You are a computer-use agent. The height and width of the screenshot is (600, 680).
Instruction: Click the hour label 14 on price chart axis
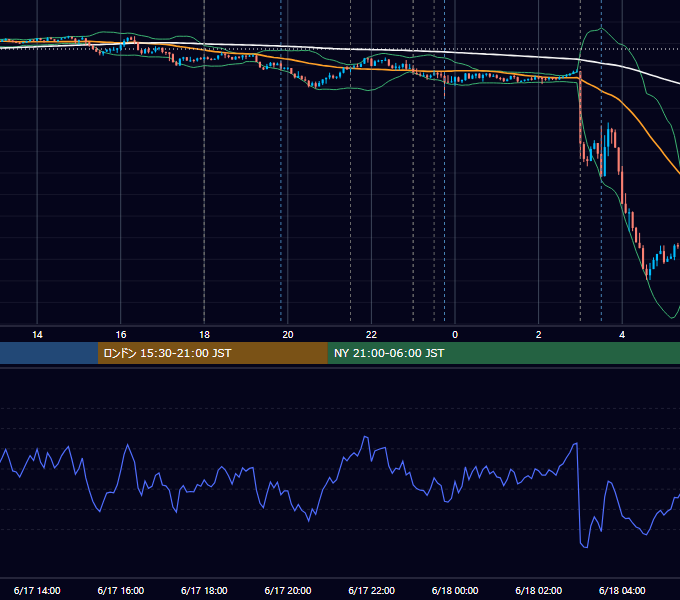click(x=37, y=335)
